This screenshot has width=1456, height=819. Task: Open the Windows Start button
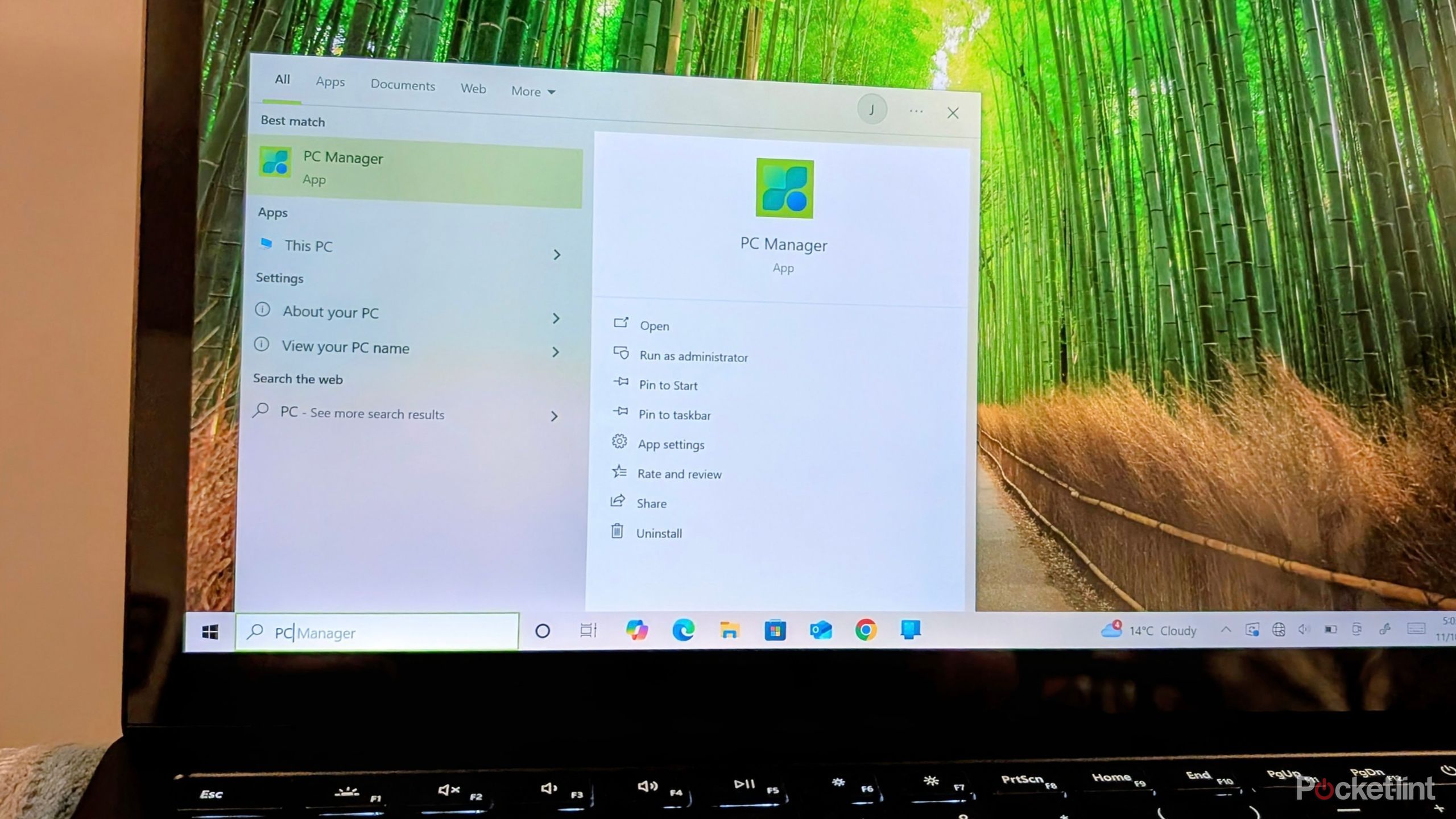coord(210,631)
